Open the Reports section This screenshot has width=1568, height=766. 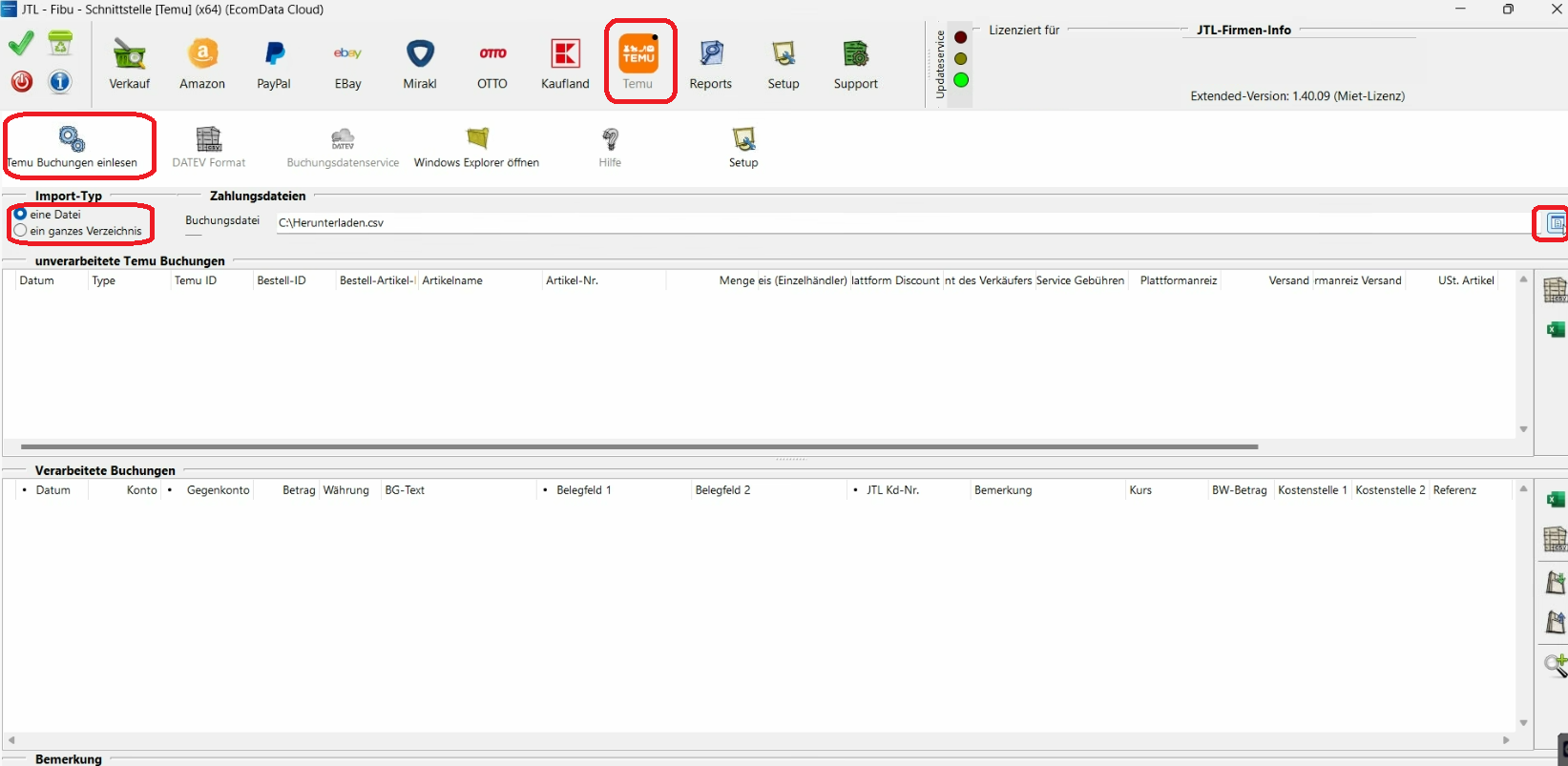coord(710,63)
